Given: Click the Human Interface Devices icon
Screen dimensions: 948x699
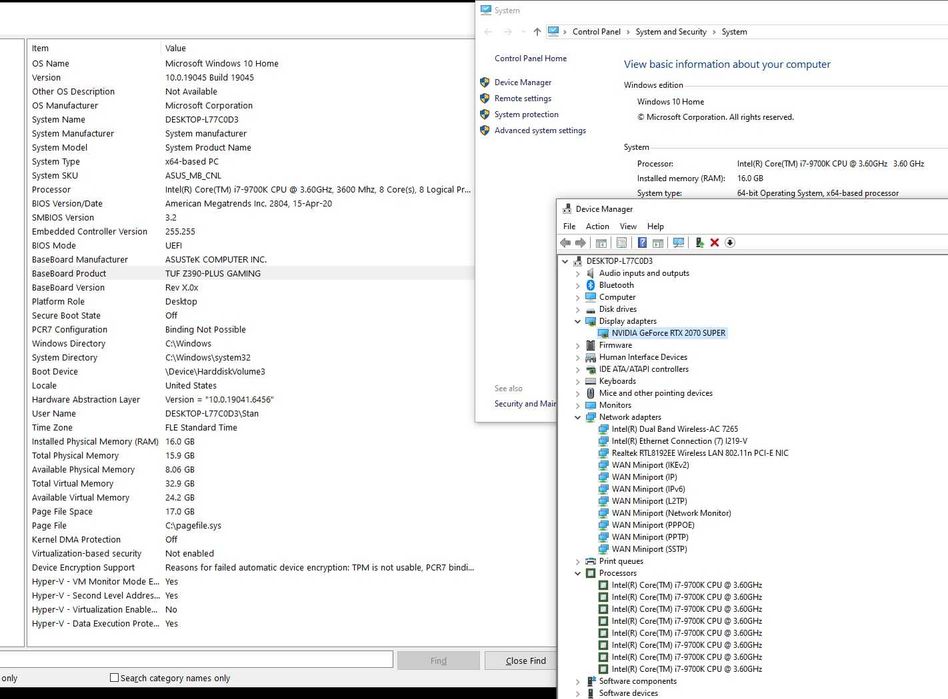Looking at the screenshot, I should [x=591, y=357].
